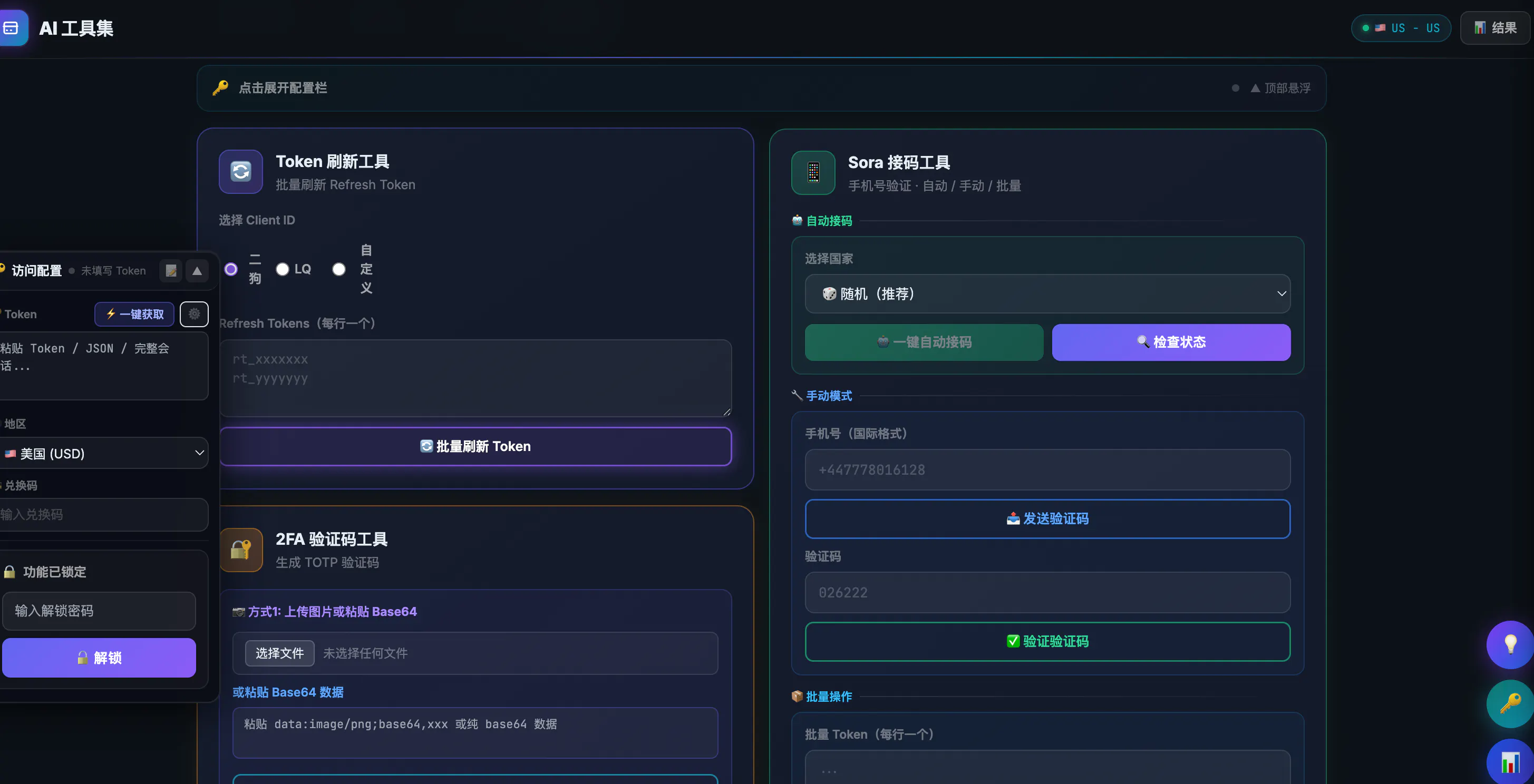The height and width of the screenshot is (784, 1534).
Task: Click the notepad edit icon in 访问配置
Action: pyautogui.click(x=171, y=271)
